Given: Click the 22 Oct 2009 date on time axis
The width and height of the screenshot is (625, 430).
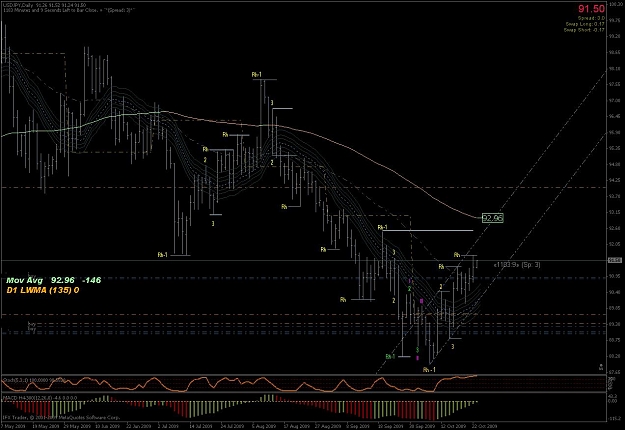Looking at the screenshot, I should tap(485, 426).
